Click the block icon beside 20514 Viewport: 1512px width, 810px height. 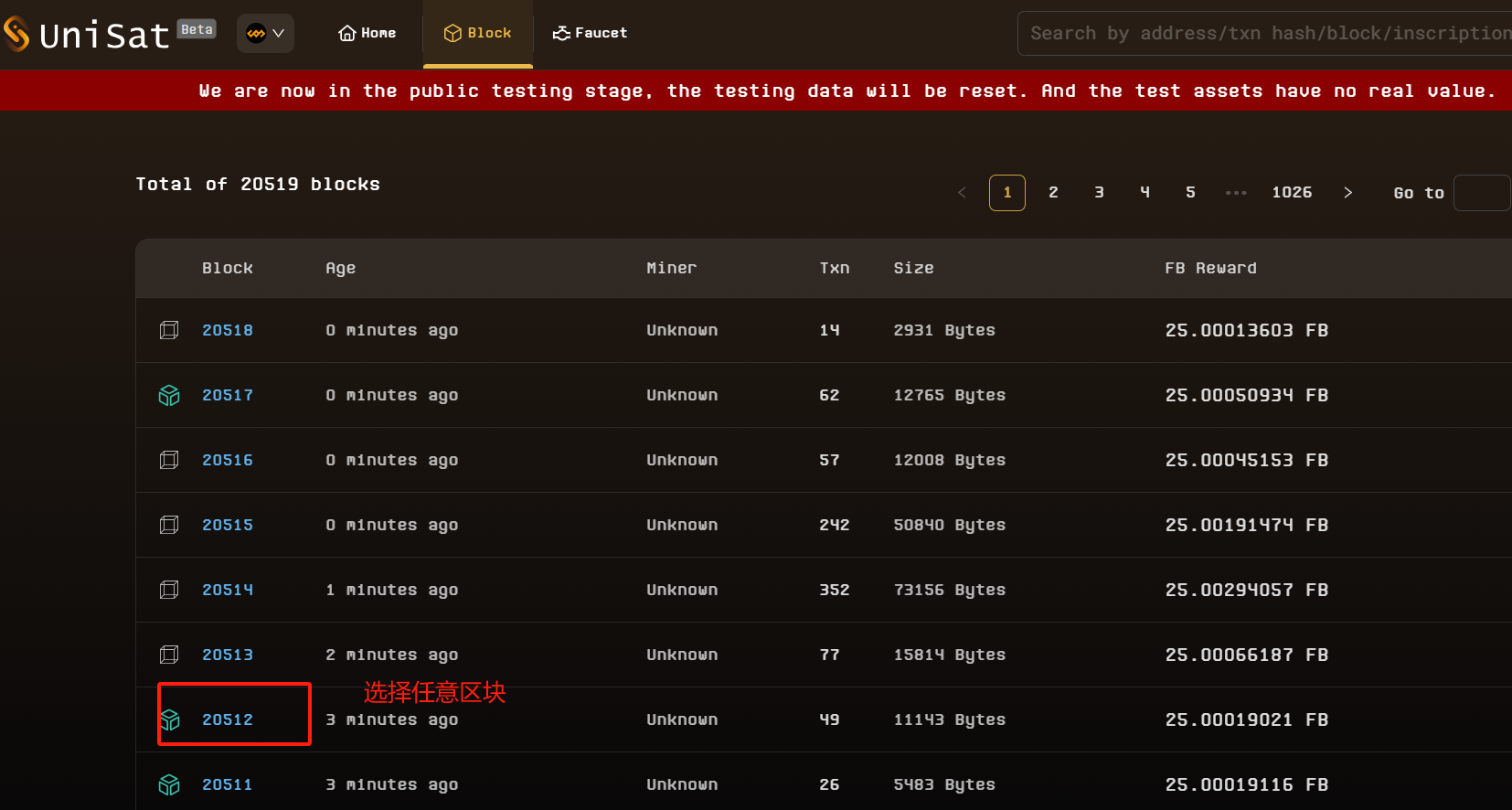point(169,590)
